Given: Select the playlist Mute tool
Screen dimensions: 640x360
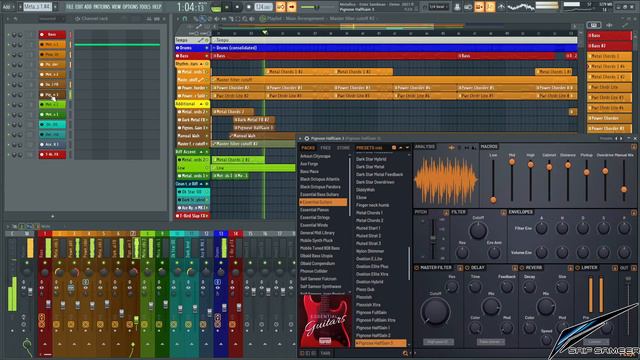Looking at the screenshot, I should 217,19.
